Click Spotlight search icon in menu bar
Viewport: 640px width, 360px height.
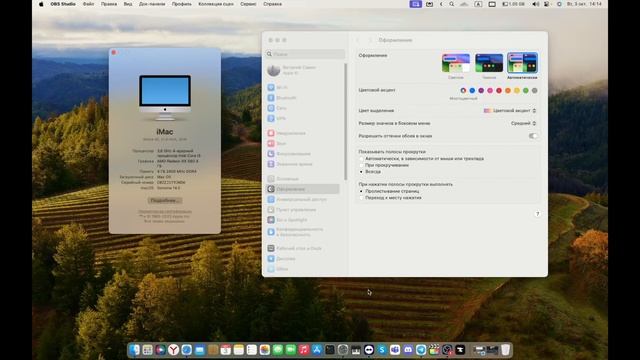pos(451,4)
